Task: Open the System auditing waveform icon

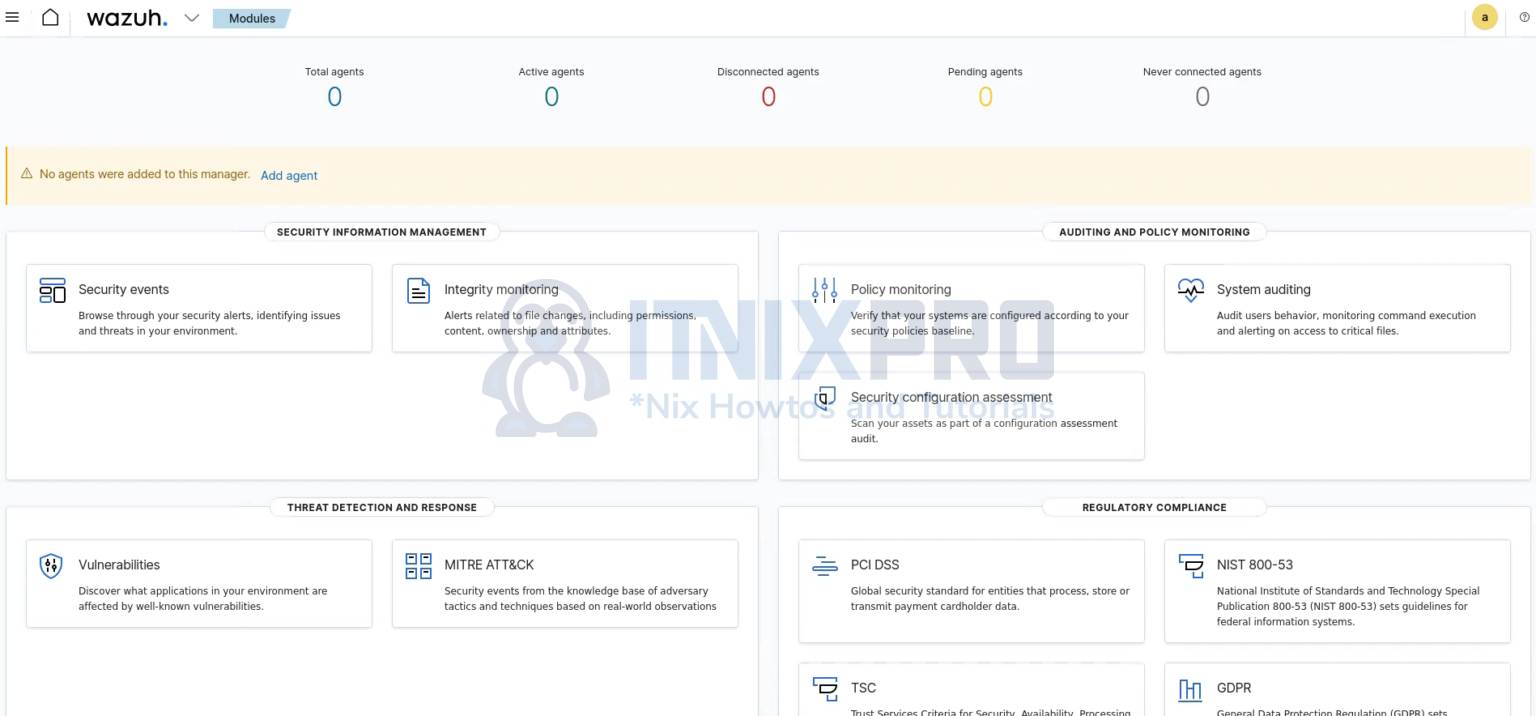Action: coord(1191,289)
